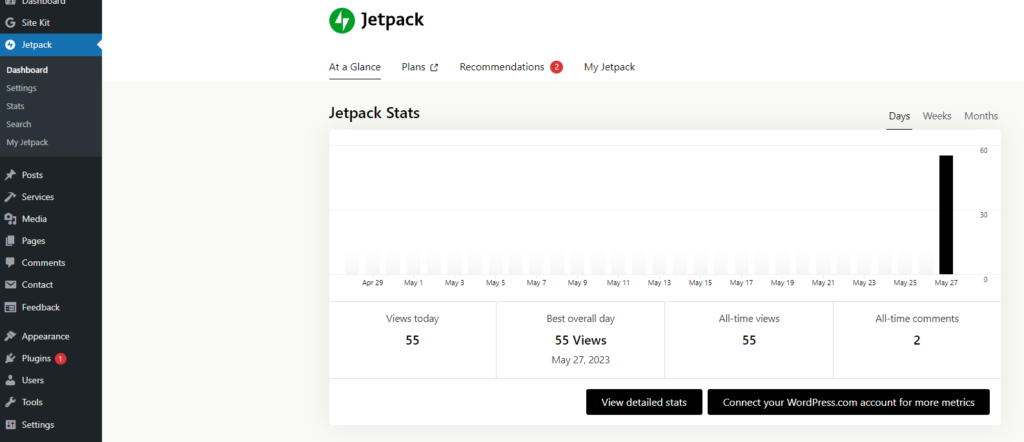
Task: Click the May 27, 2023 date text
Action: pyautogui.click(x=581, y=360)
